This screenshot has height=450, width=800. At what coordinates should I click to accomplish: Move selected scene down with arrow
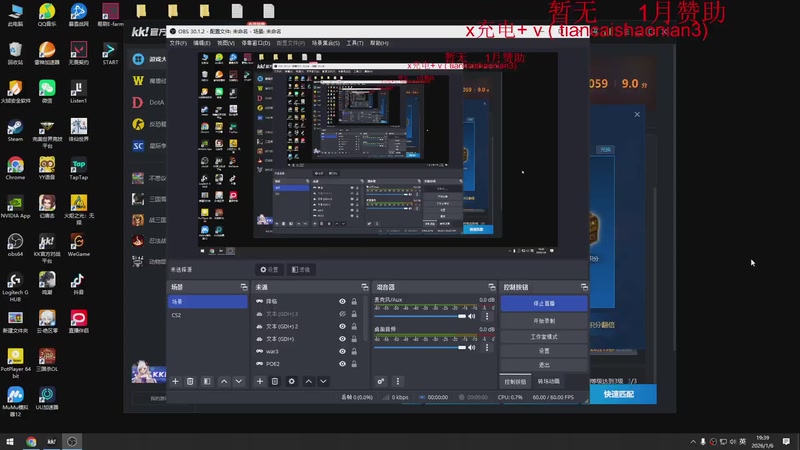(238, 381)
